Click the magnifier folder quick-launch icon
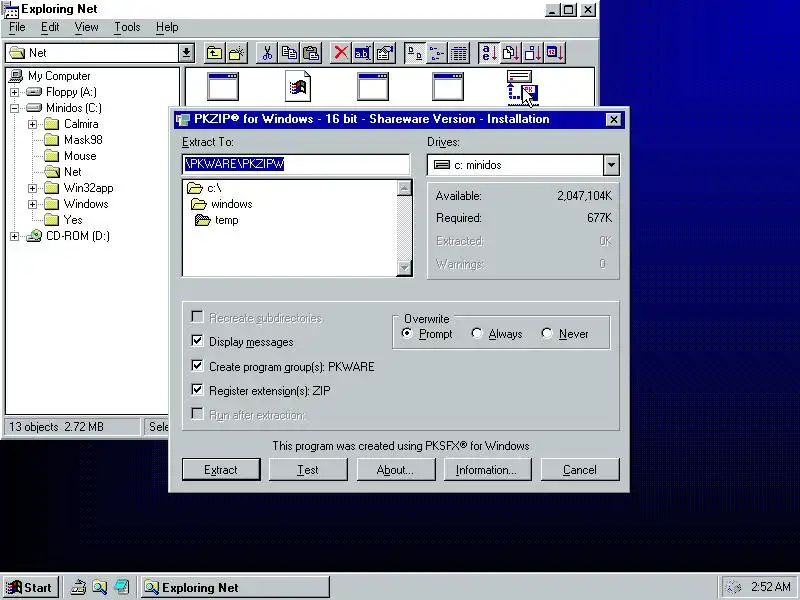Image resolution: width=800 pixels, height=600 pixels. click(x=99, y=587)
